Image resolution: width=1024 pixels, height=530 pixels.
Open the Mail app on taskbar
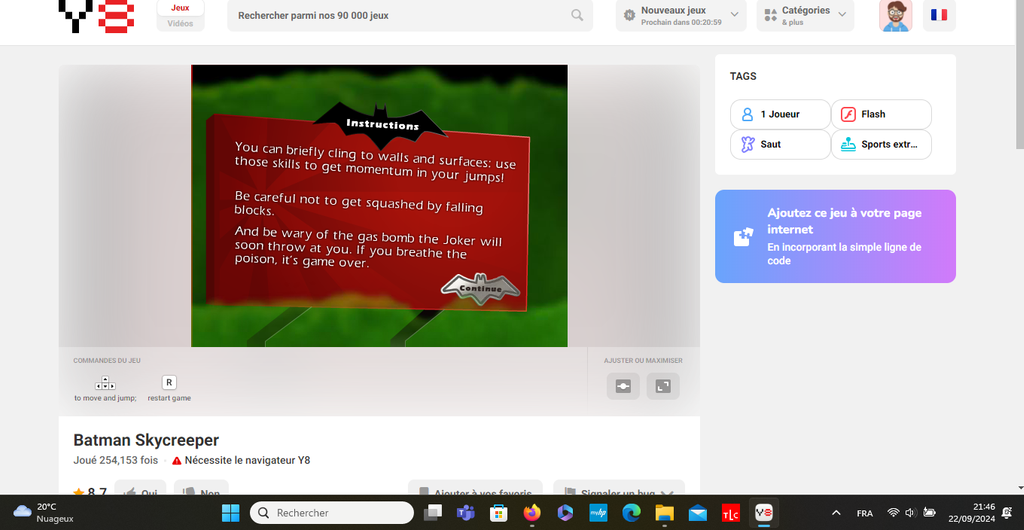click(x=697, y=513)
